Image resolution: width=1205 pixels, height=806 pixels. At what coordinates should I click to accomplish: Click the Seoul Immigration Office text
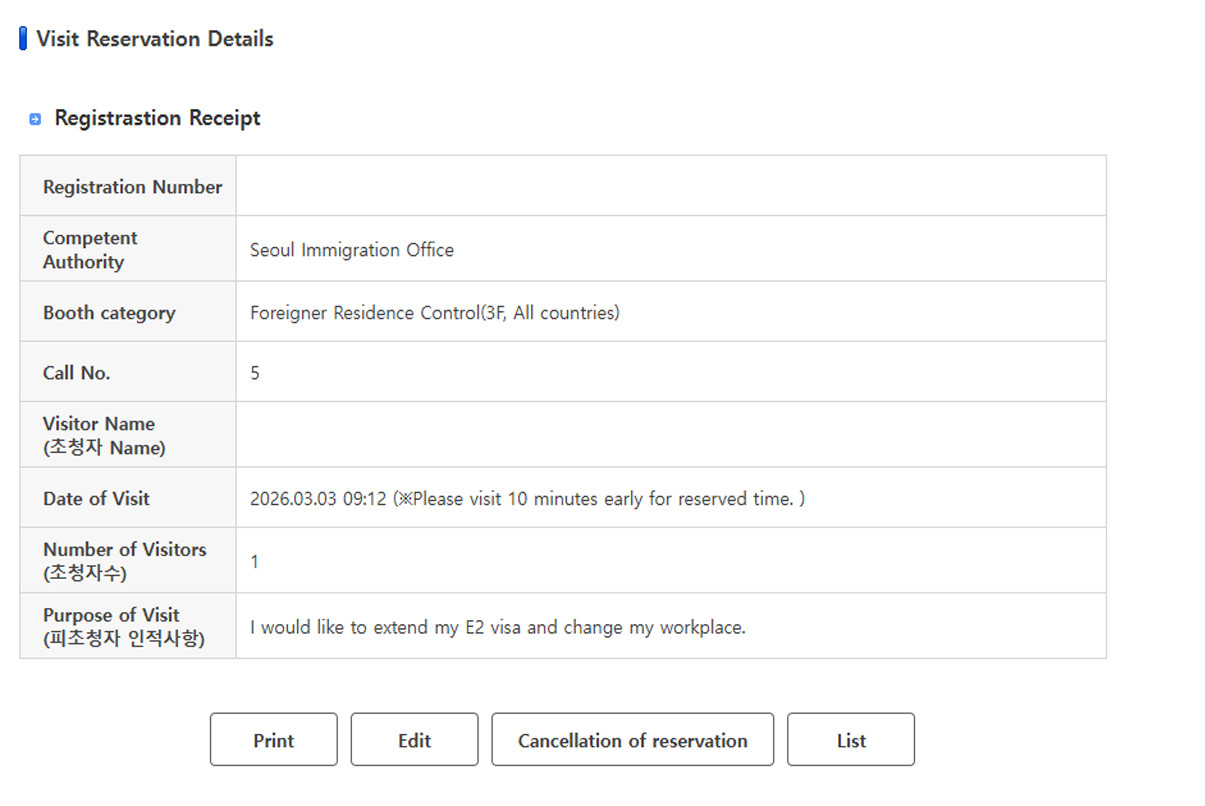(x=351, y=250)
